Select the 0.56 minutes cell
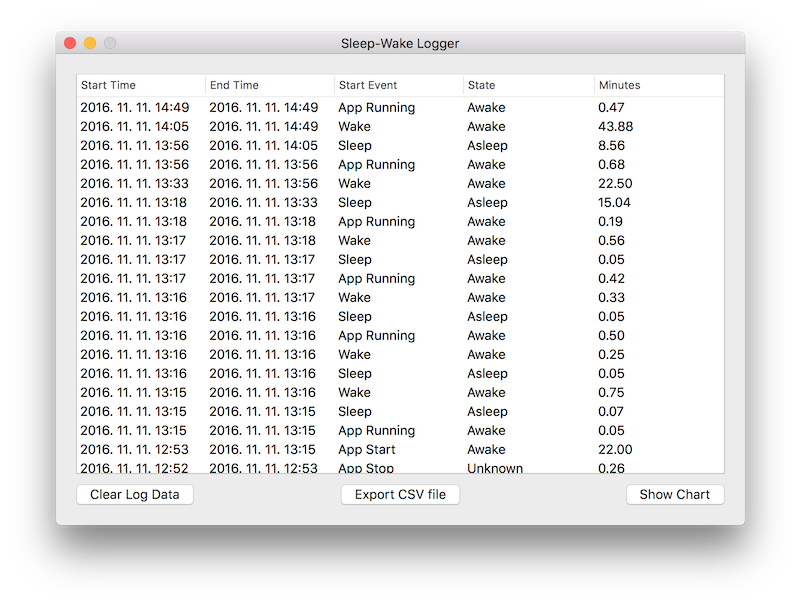801x605 pixels. pos(611,240)
